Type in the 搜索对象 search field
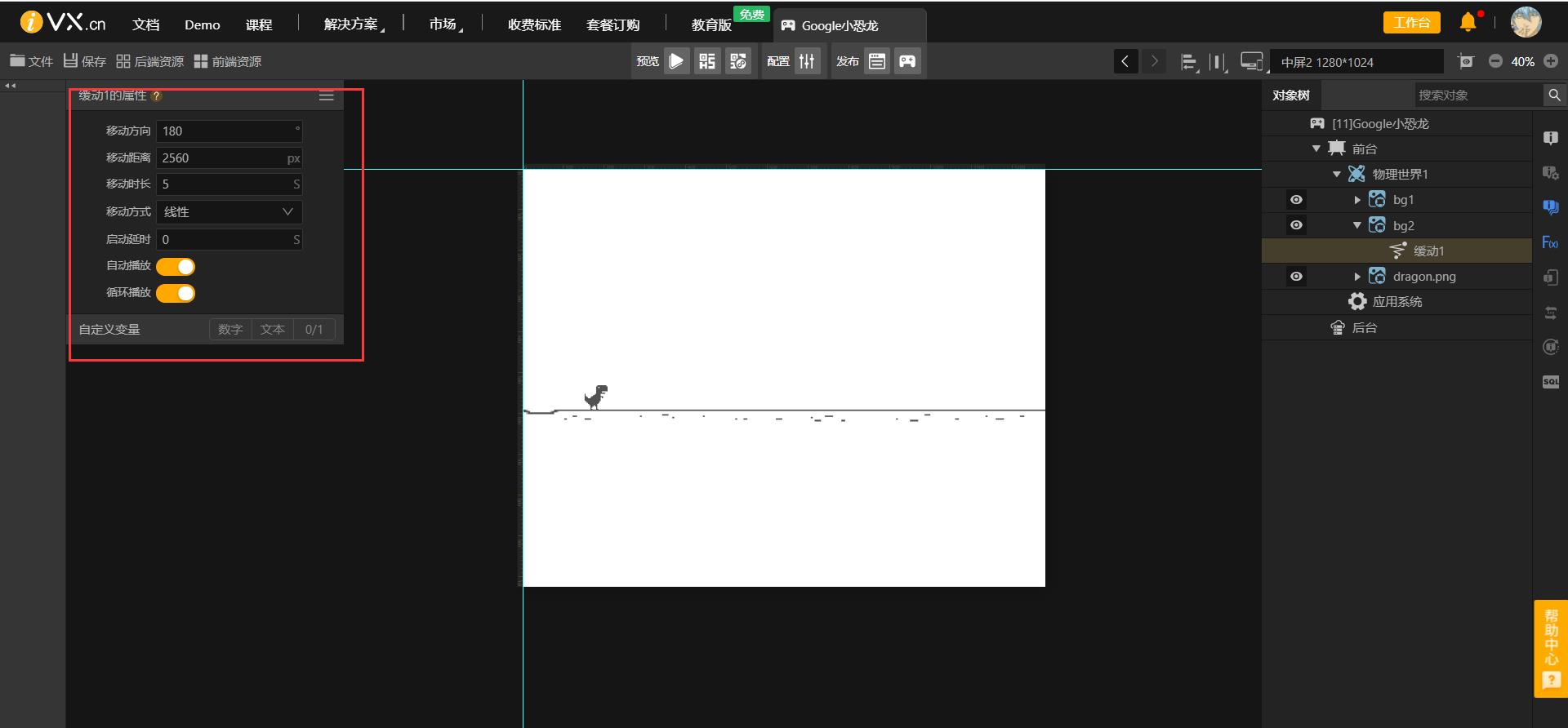The width and height of the screenshot is (1568, 728). click(1479, 95)
